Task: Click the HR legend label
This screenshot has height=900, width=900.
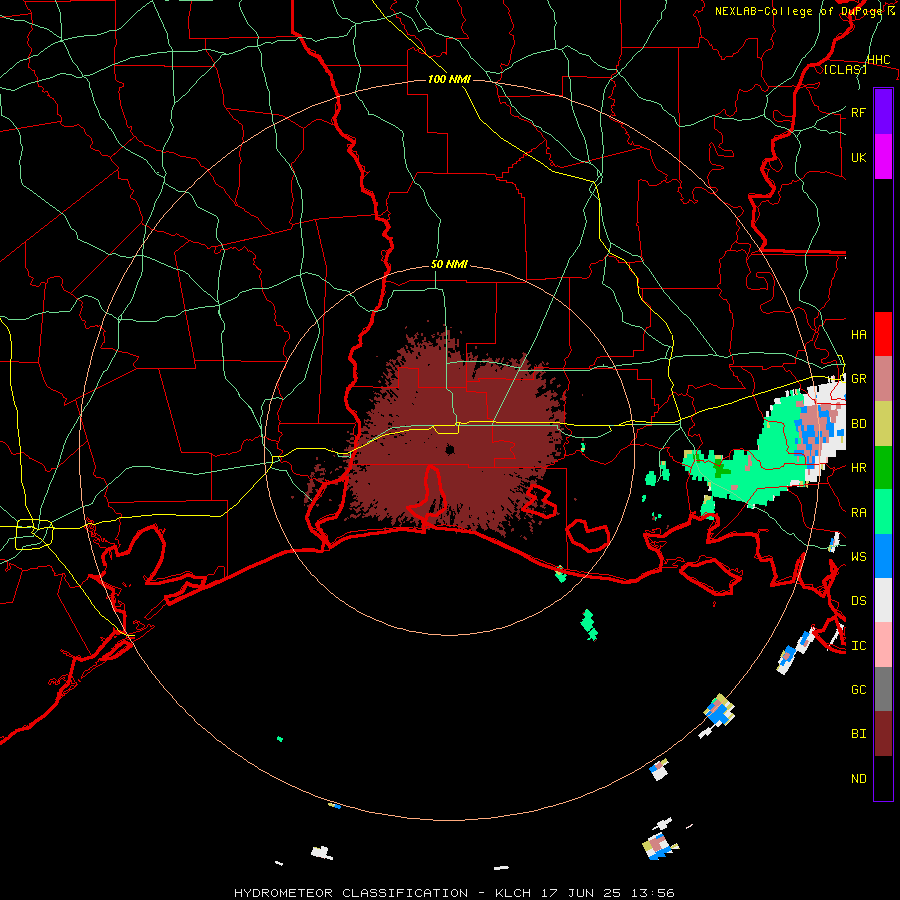Action: tap(858, 468)
